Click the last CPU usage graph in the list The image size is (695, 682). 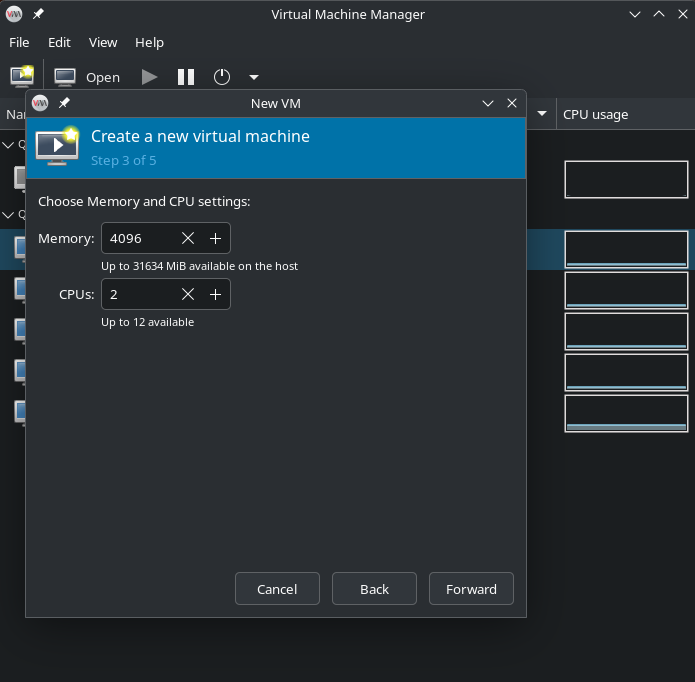(626, 413)
